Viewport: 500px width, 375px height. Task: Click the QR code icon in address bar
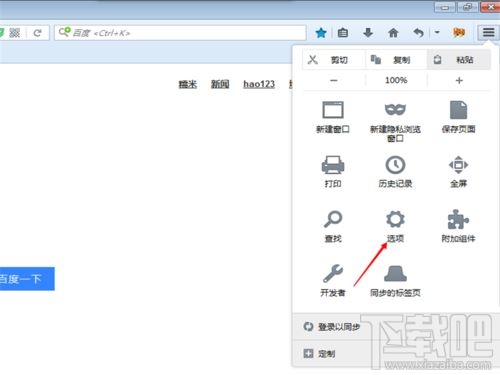tap(14, 33)
